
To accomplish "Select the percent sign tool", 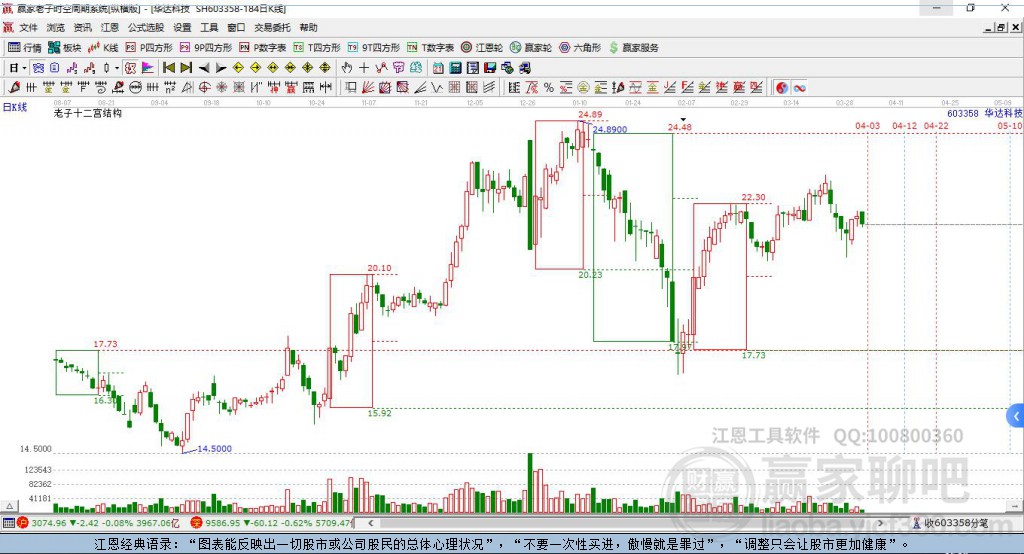I will coord(549,88).
